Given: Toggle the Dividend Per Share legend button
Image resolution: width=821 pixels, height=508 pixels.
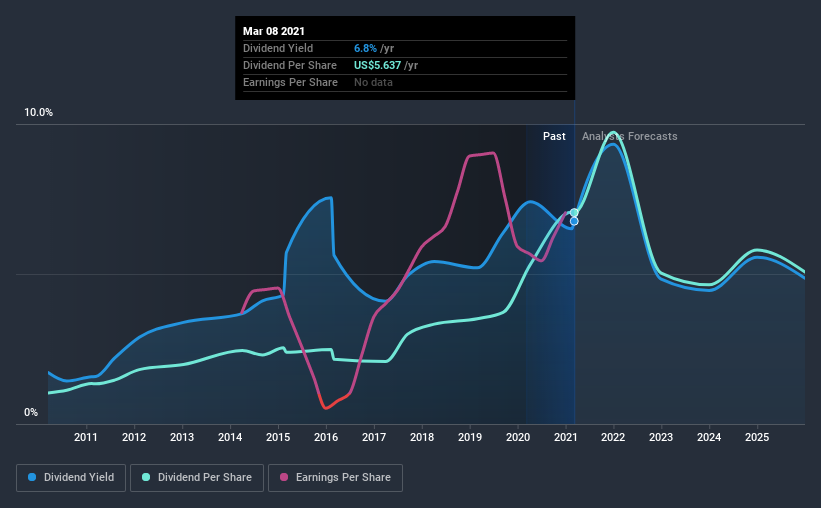Looking at the screenshot, I should pos(197,478).
